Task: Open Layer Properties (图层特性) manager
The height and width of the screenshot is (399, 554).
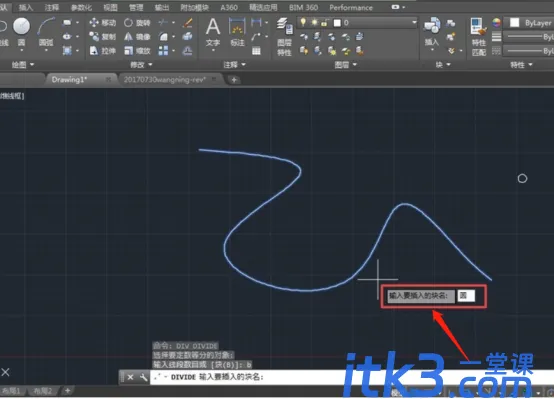Action: point(284,37)
